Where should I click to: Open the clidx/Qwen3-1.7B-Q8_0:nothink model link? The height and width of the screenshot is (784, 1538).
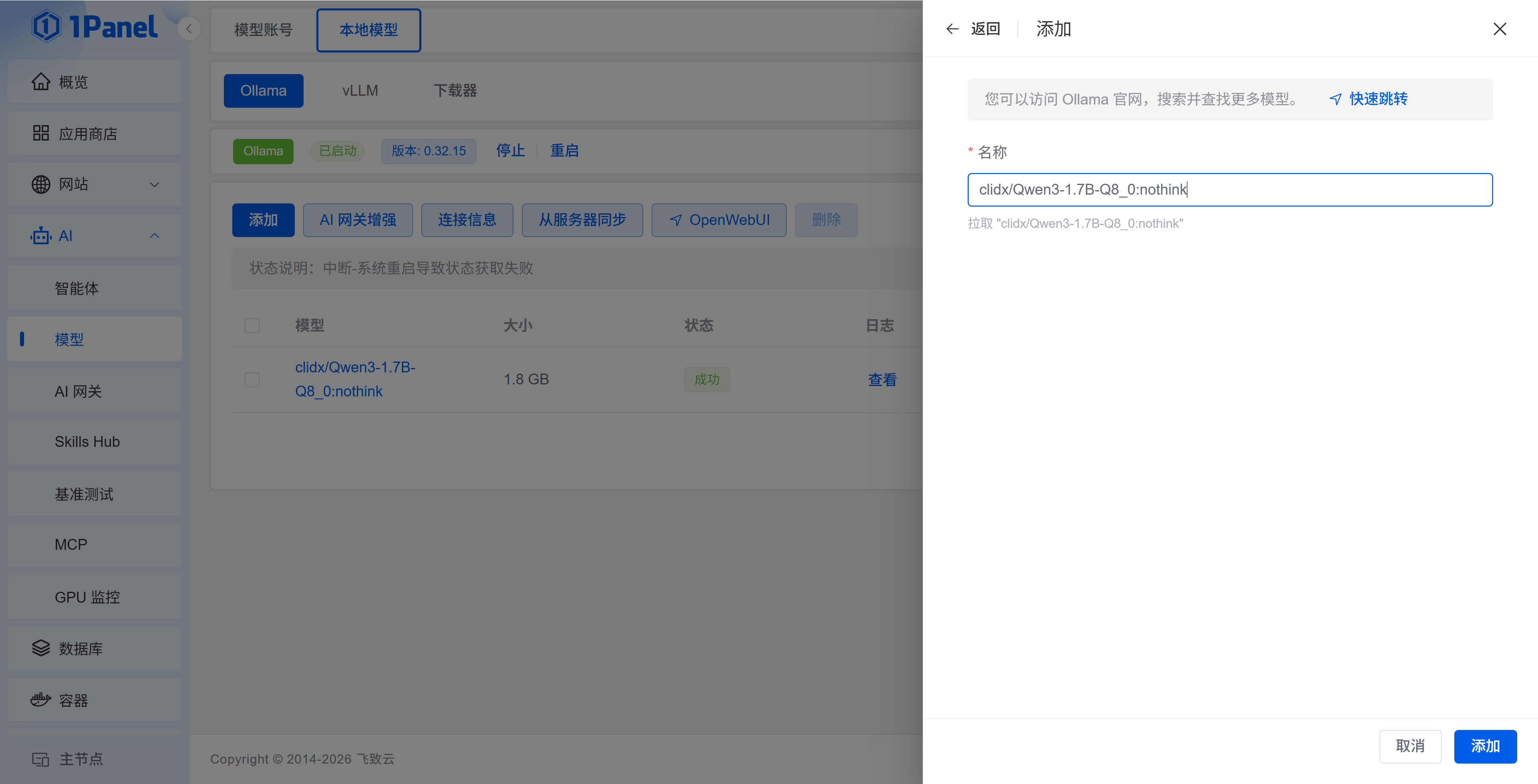click(355, 379)
